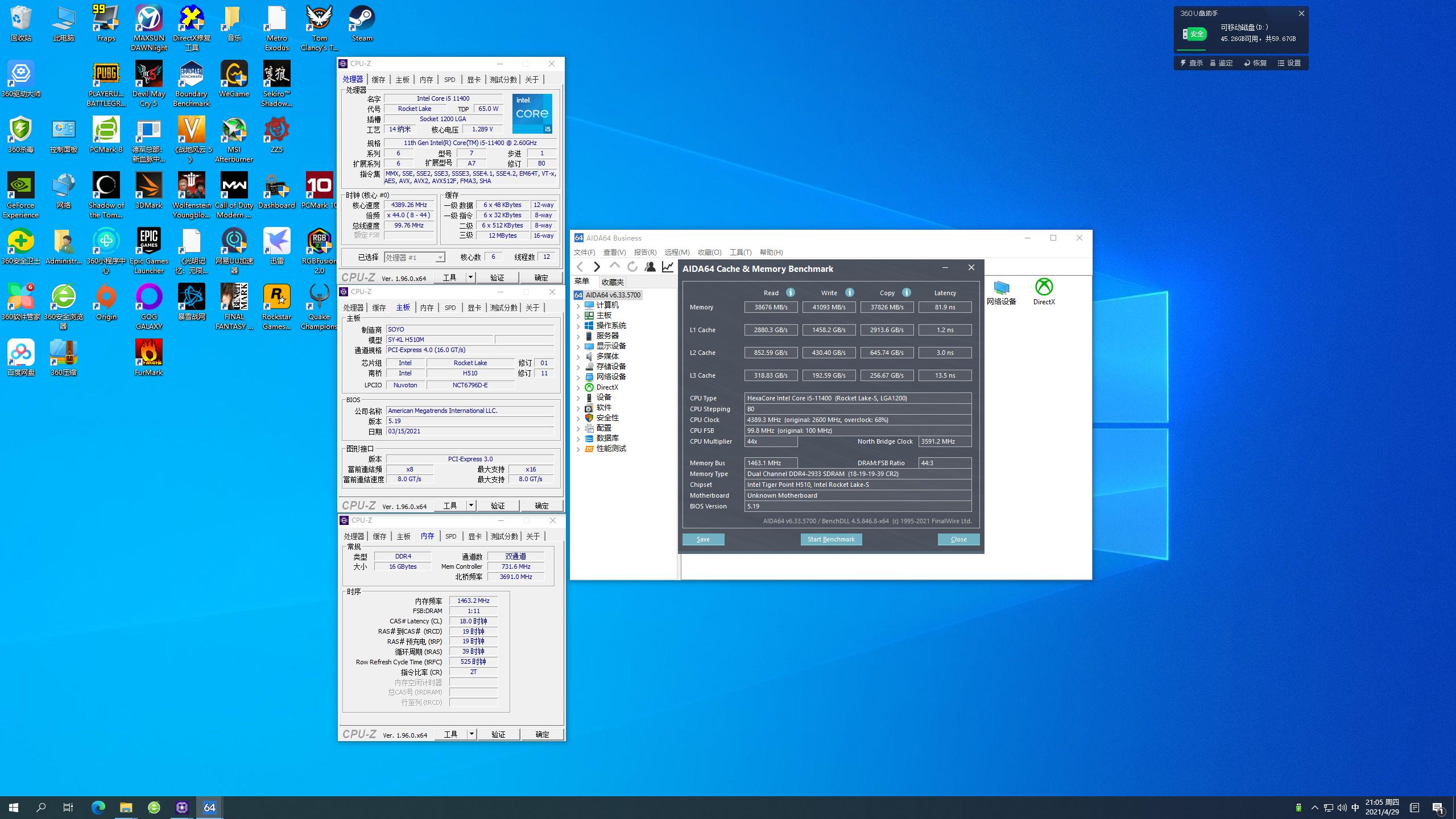
Task: Open DirectX icon in AIDA64 right pane
Action: pos(1044,292)
